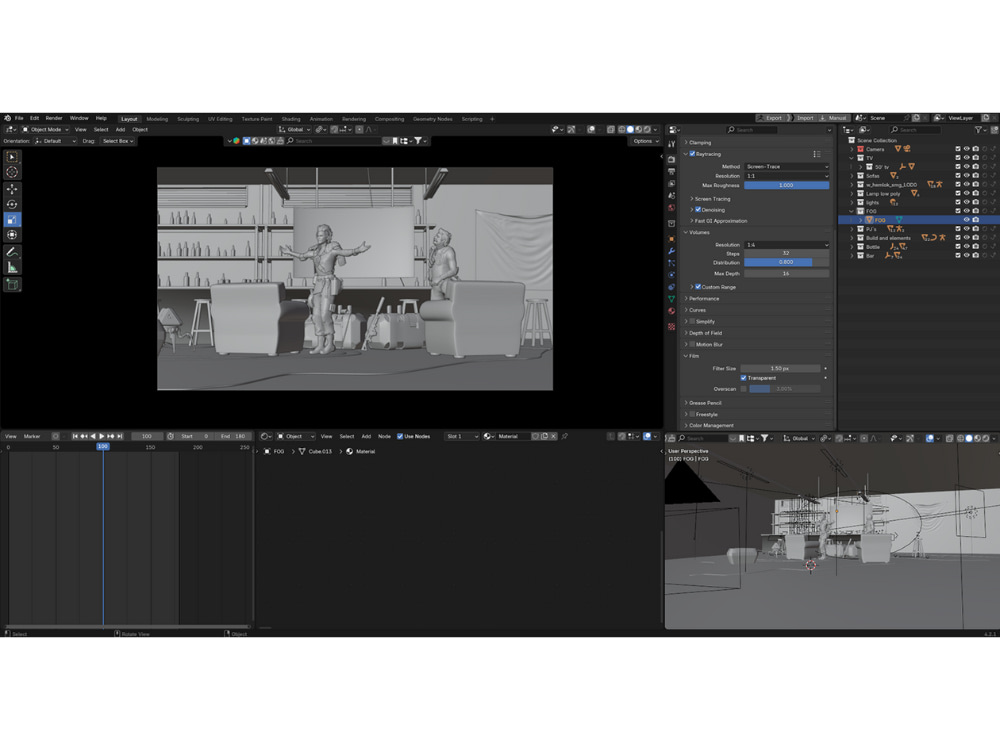Open the Object Mode dropdown
This screenshot has height=750, width=1000.
tap(45, 129)
